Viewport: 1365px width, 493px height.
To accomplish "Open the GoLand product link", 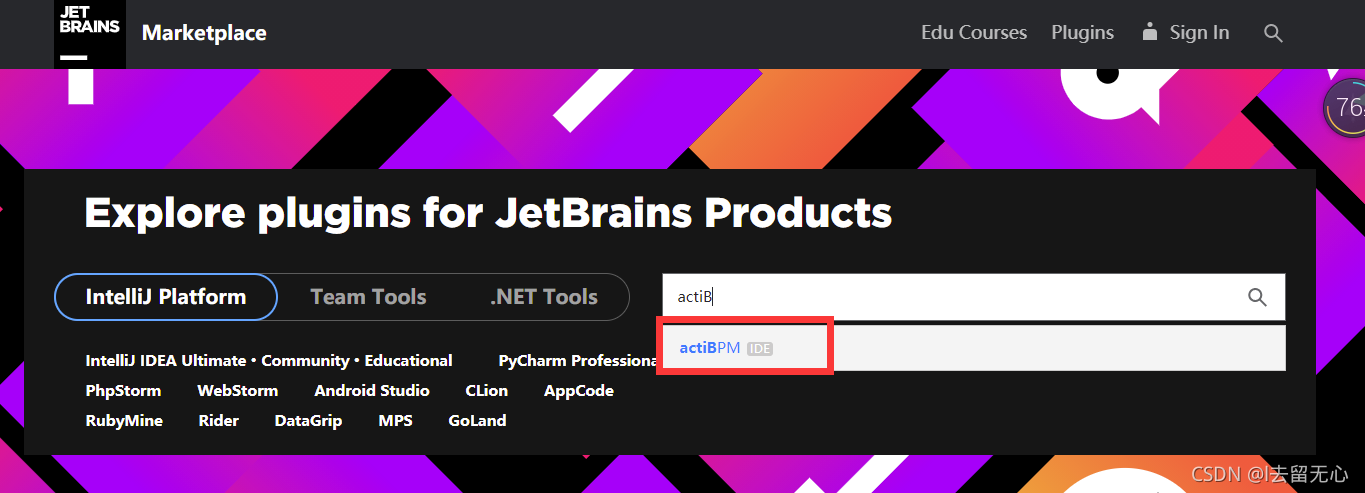I will tap(477, 421).
